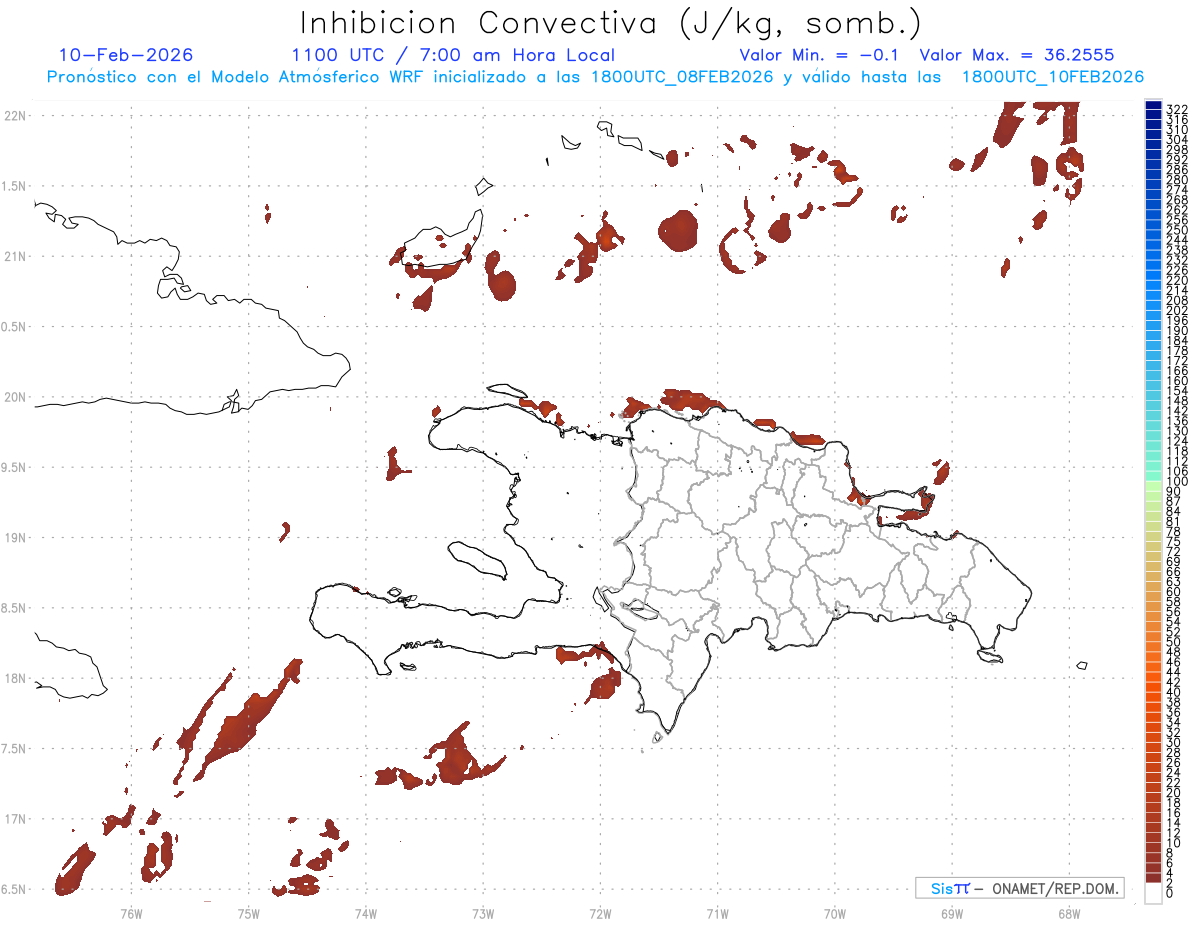Screen dimensions: 1200x927
Task: Click '1800UTC_08FEB2026' initialization time text
Action: tap(682, 77)
